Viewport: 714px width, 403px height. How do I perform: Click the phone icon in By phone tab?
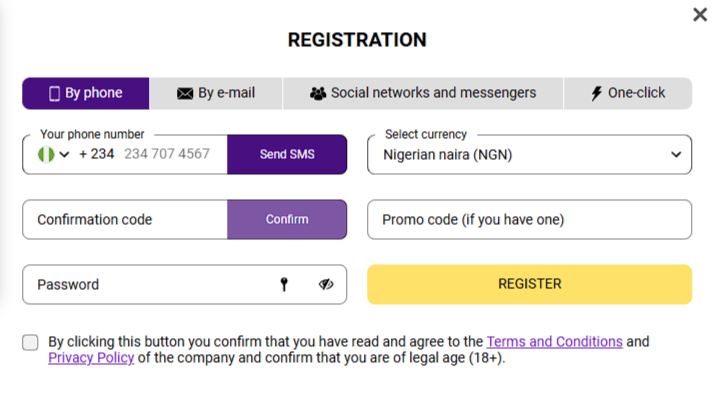tap(55, 93)
